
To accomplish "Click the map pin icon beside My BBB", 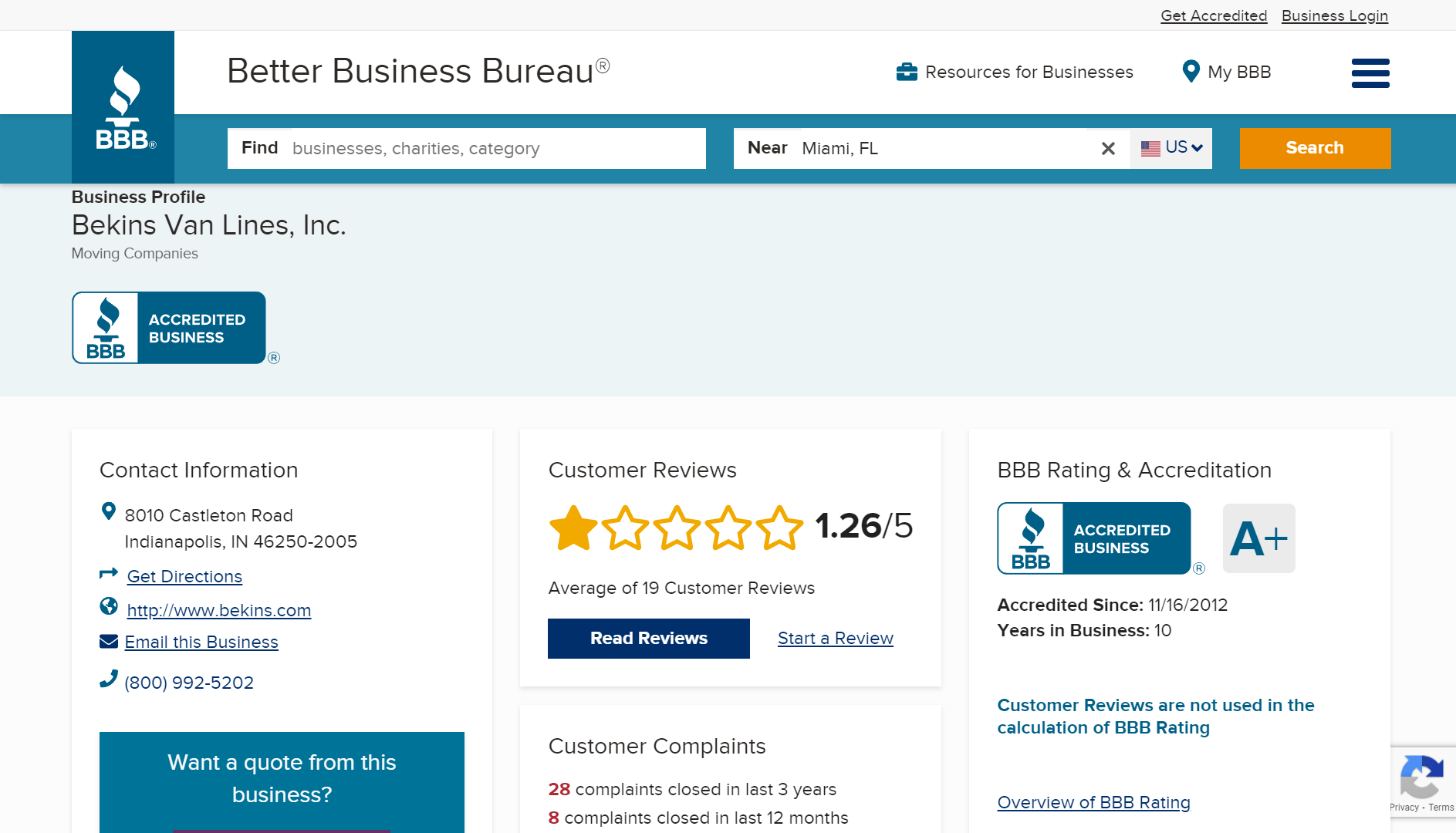I will coord(1191,72).
